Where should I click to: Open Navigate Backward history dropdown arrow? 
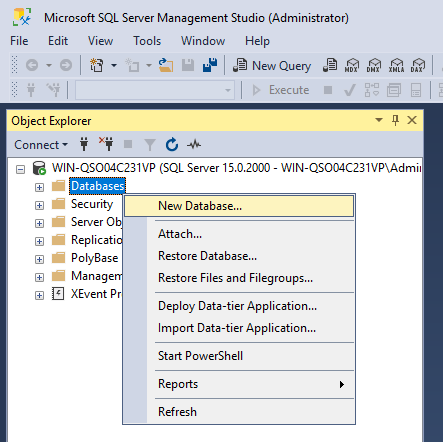click(x=49, y=65)
